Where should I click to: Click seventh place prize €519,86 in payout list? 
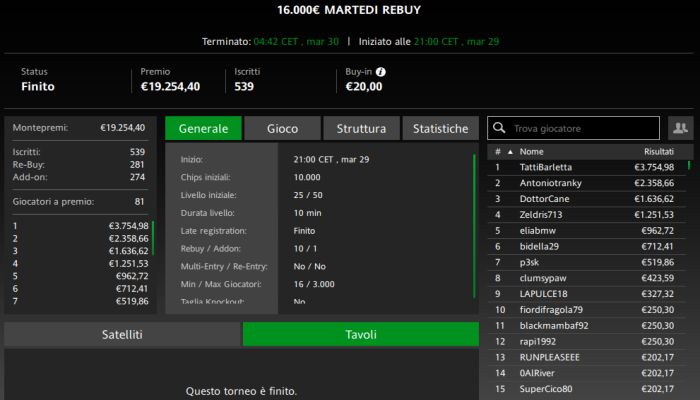coord(132,301)
